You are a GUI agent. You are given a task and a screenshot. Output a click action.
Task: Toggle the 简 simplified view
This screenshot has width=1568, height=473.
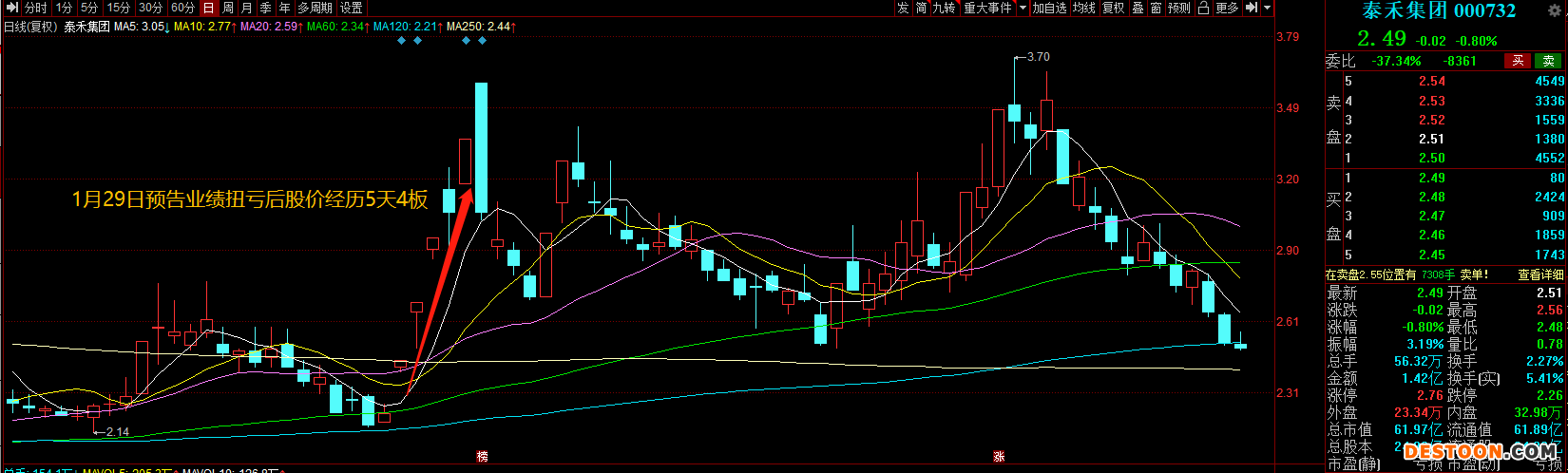coord(921,8)
